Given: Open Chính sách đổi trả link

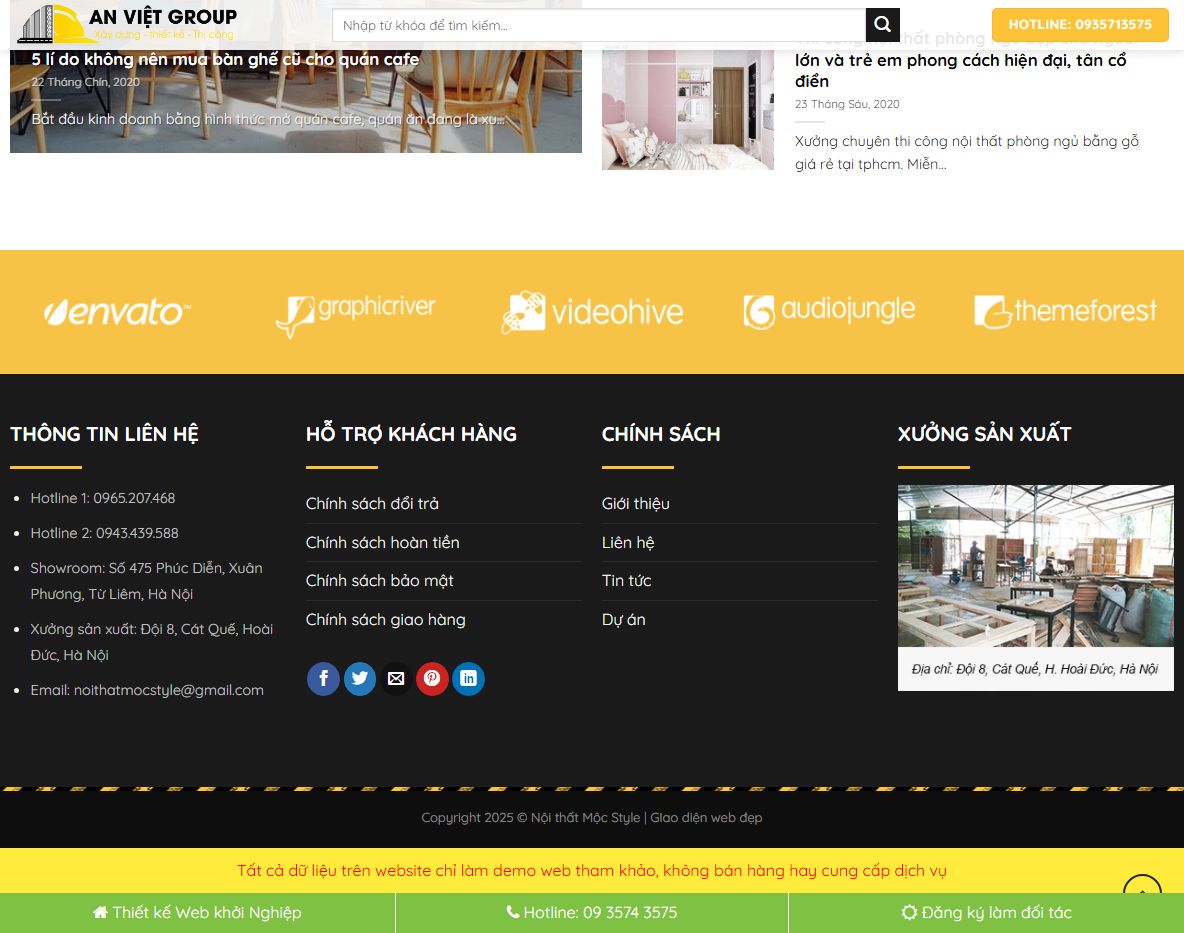Looking at the screenshot, I should (x=372, y=503).
